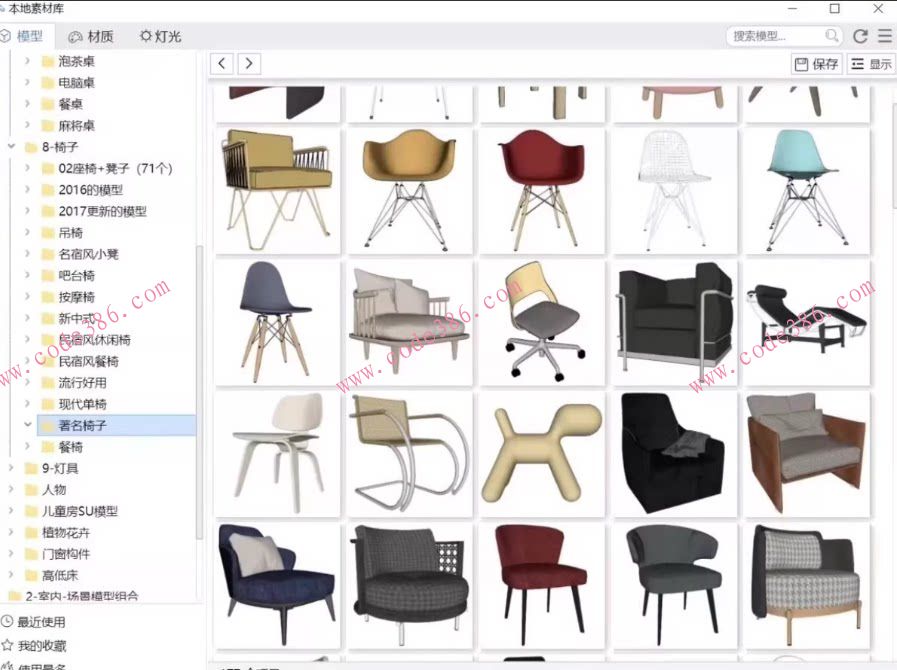Select the 餐椅 folder
The width and height of the screenshot is (897, 670).
click(x=70, y=447)
